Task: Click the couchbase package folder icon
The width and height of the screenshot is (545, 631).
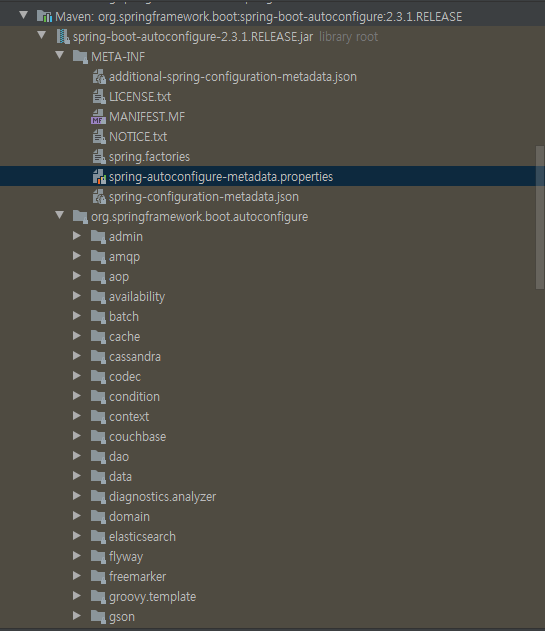Action: coord(98,437)
